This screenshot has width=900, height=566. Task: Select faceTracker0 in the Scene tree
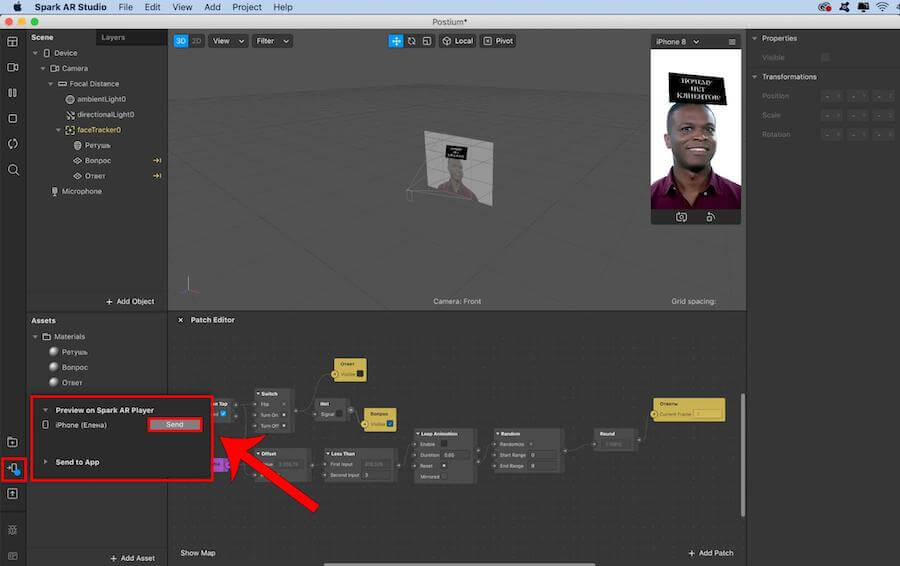click(98, 130)
